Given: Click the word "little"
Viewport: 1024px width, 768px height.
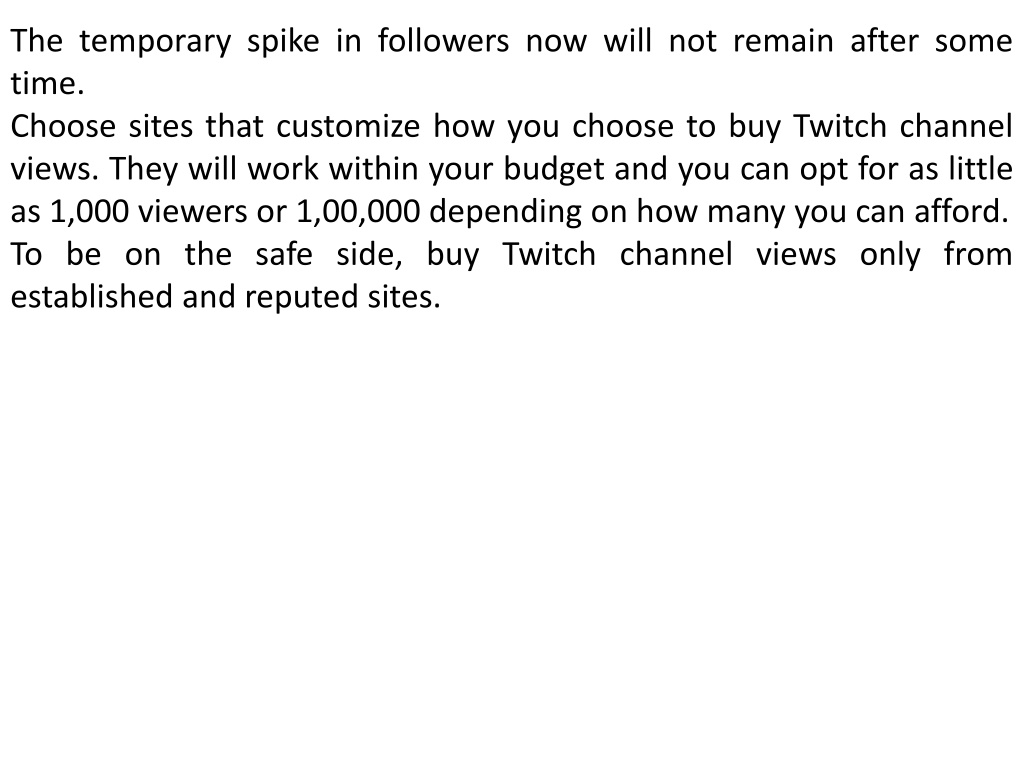Looking at the screenshot, I should click(x=980, y=168).
